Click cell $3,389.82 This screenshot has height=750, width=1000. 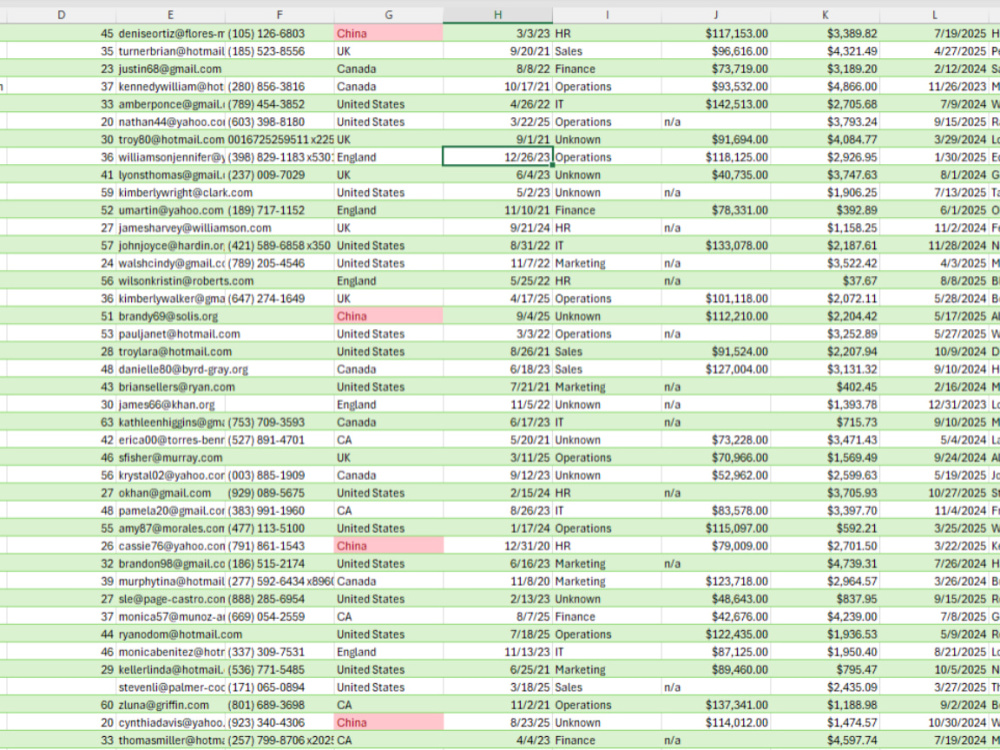pyautogui.click(x=825, y=33)
